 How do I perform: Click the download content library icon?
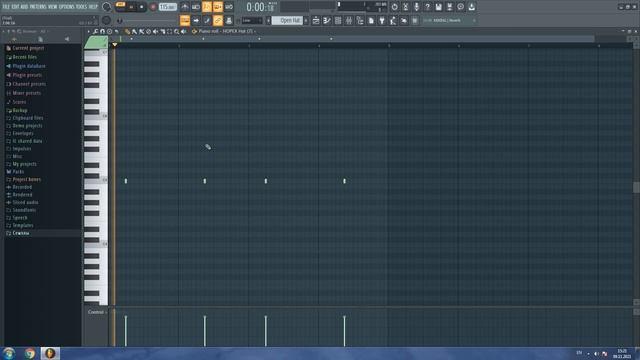(x=471, y=7)
